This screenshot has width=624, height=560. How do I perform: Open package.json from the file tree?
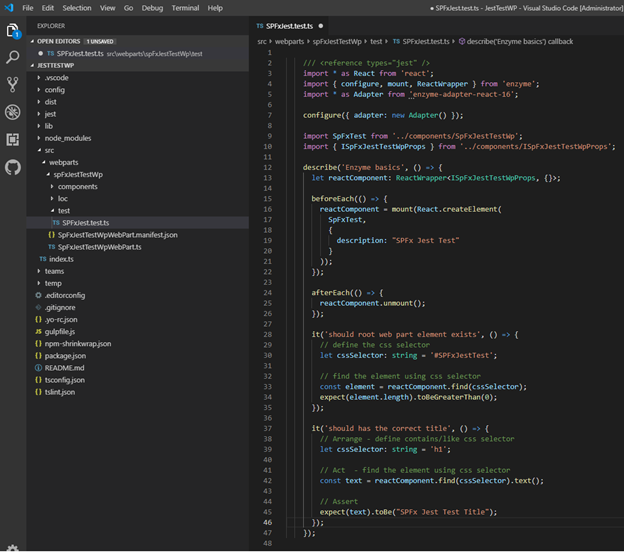pos(65,355)
